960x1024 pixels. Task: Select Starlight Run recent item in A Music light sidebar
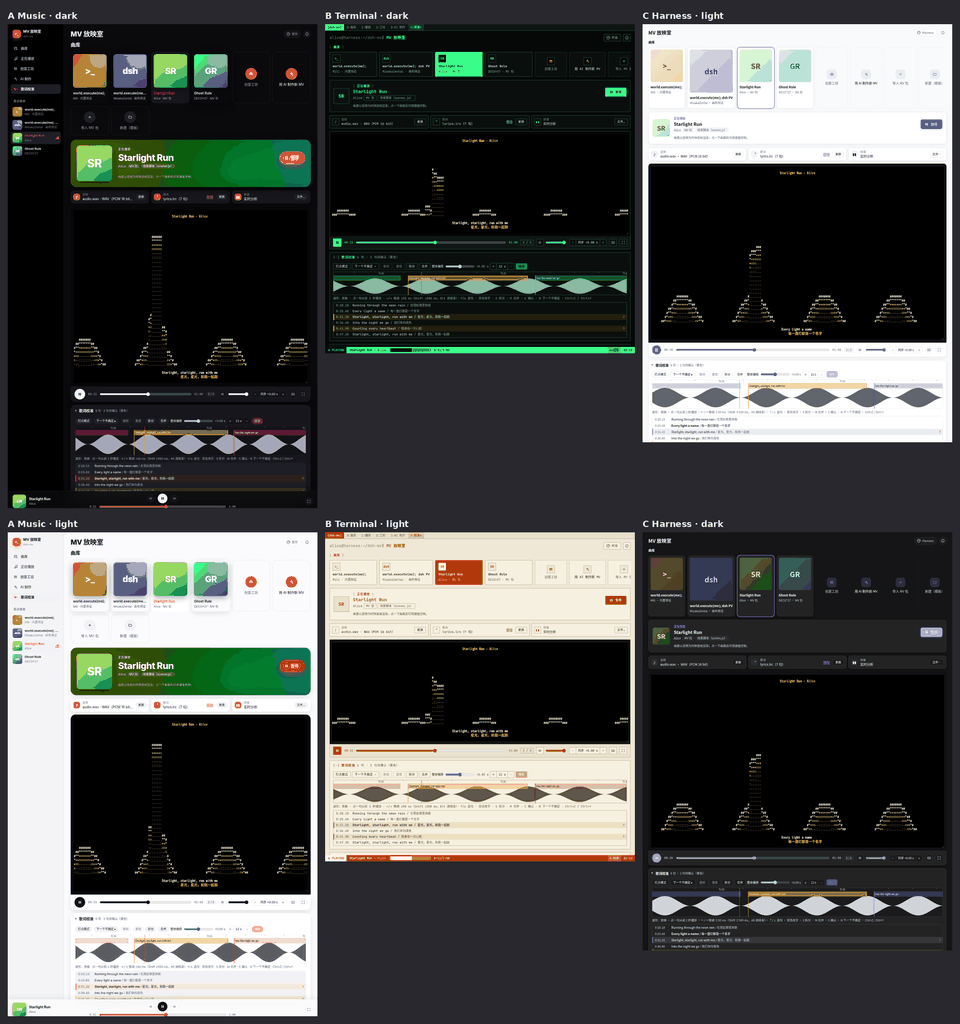point(36,646)
